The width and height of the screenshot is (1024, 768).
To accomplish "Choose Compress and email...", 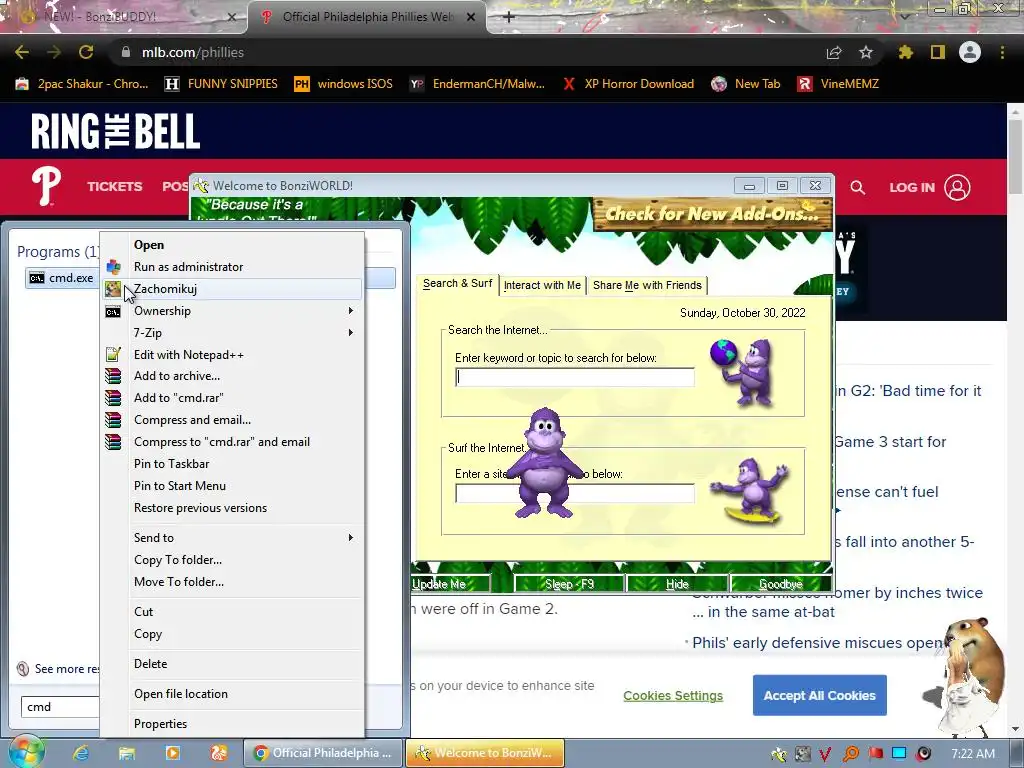I will point(232,420).
